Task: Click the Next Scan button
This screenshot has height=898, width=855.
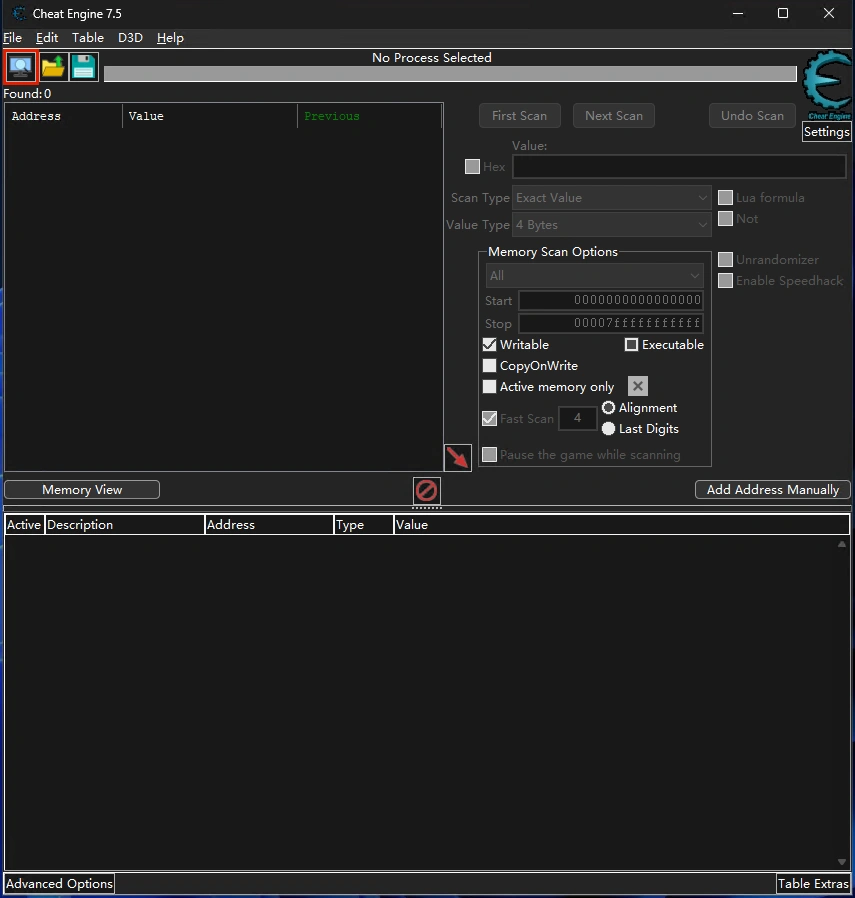Action: 614,116
